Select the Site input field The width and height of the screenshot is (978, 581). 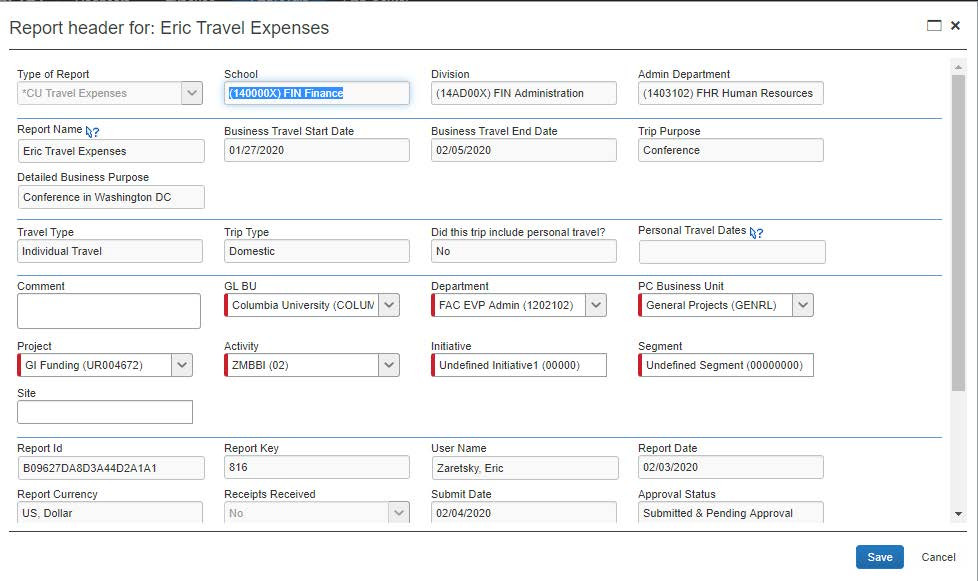click(105, 412)
